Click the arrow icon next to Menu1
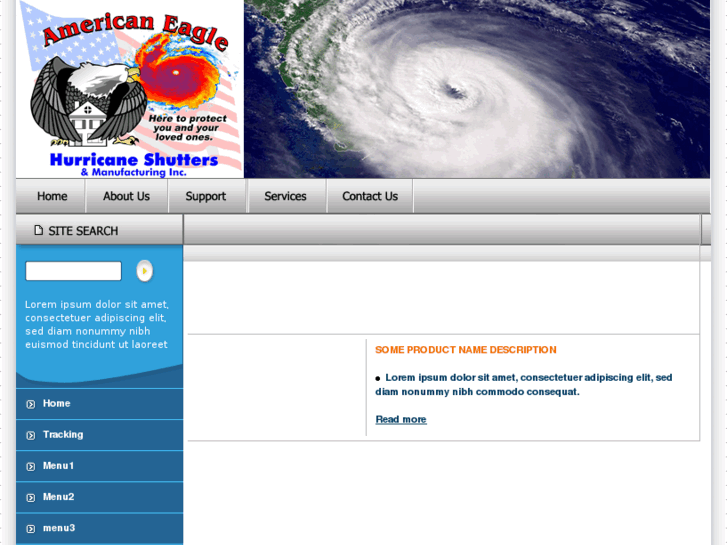 coord(31,467)
